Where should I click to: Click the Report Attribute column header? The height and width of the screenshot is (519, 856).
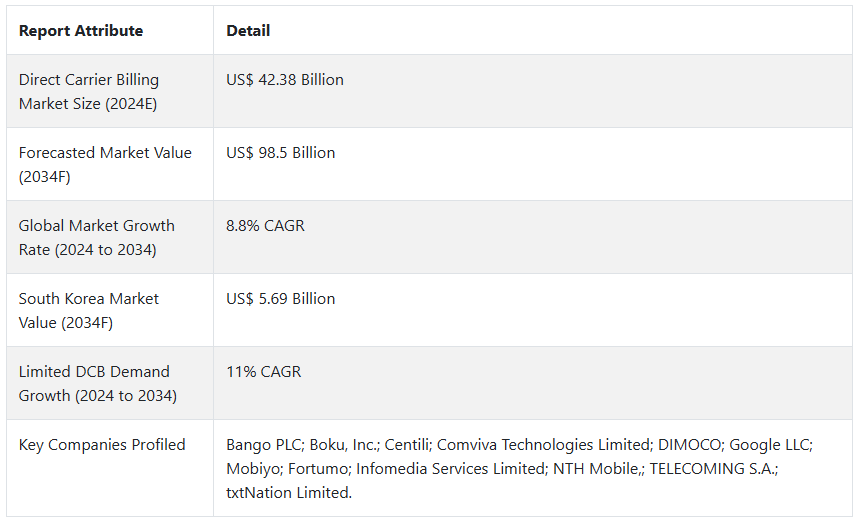[x=81, y=31]
